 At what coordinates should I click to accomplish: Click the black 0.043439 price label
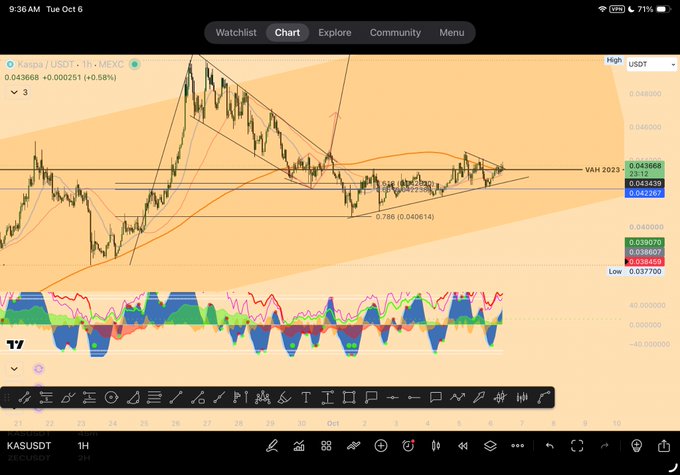[x=645, y=183]
